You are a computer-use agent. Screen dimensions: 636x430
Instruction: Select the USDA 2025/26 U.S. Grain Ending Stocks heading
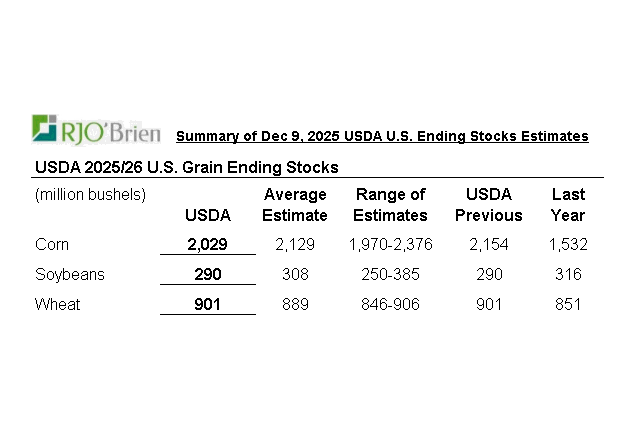point(187,166)
